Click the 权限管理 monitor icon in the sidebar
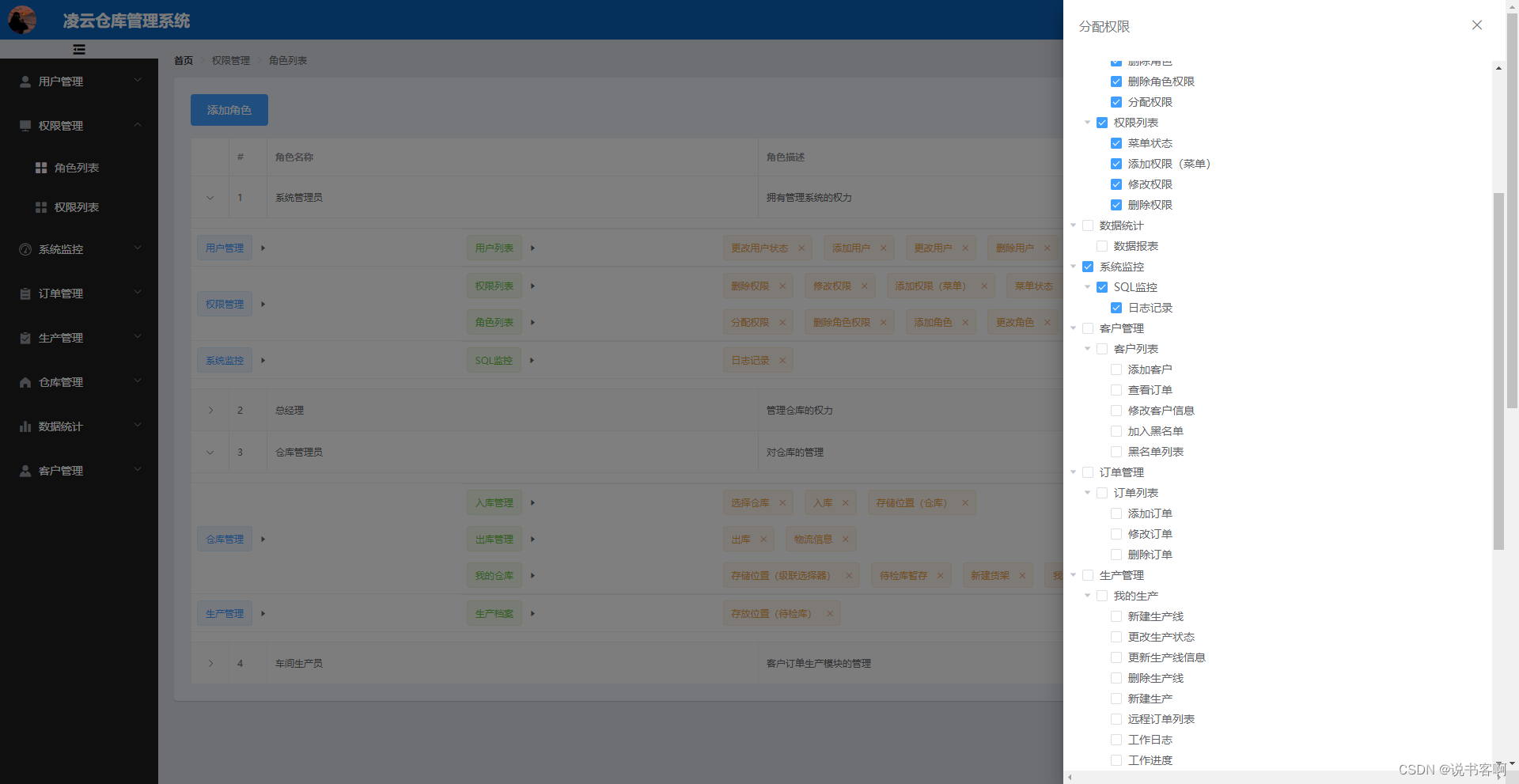Image resolution: width=1519 pixels, height=784 pixels. (x=25, y=126)
